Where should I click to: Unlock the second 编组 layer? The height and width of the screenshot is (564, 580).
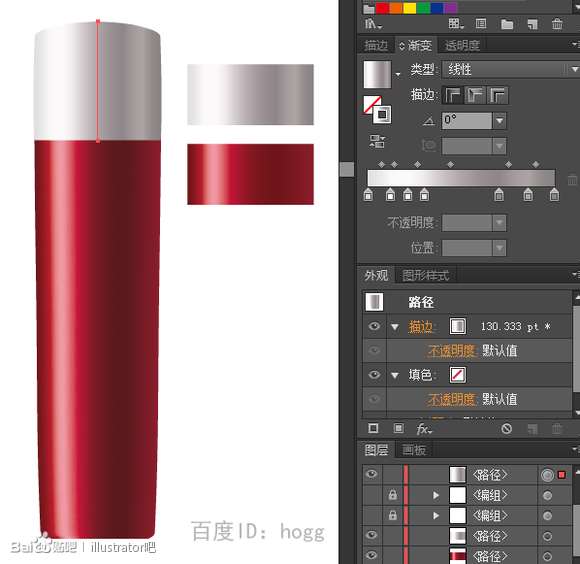coord(392,515)
